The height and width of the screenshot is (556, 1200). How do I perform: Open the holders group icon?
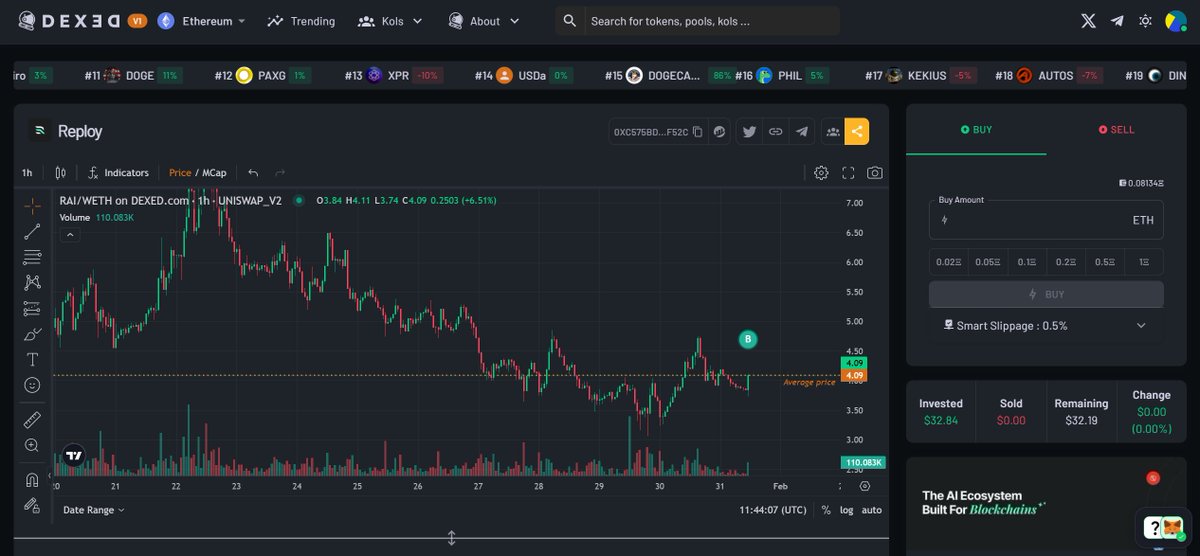[832, 131]
